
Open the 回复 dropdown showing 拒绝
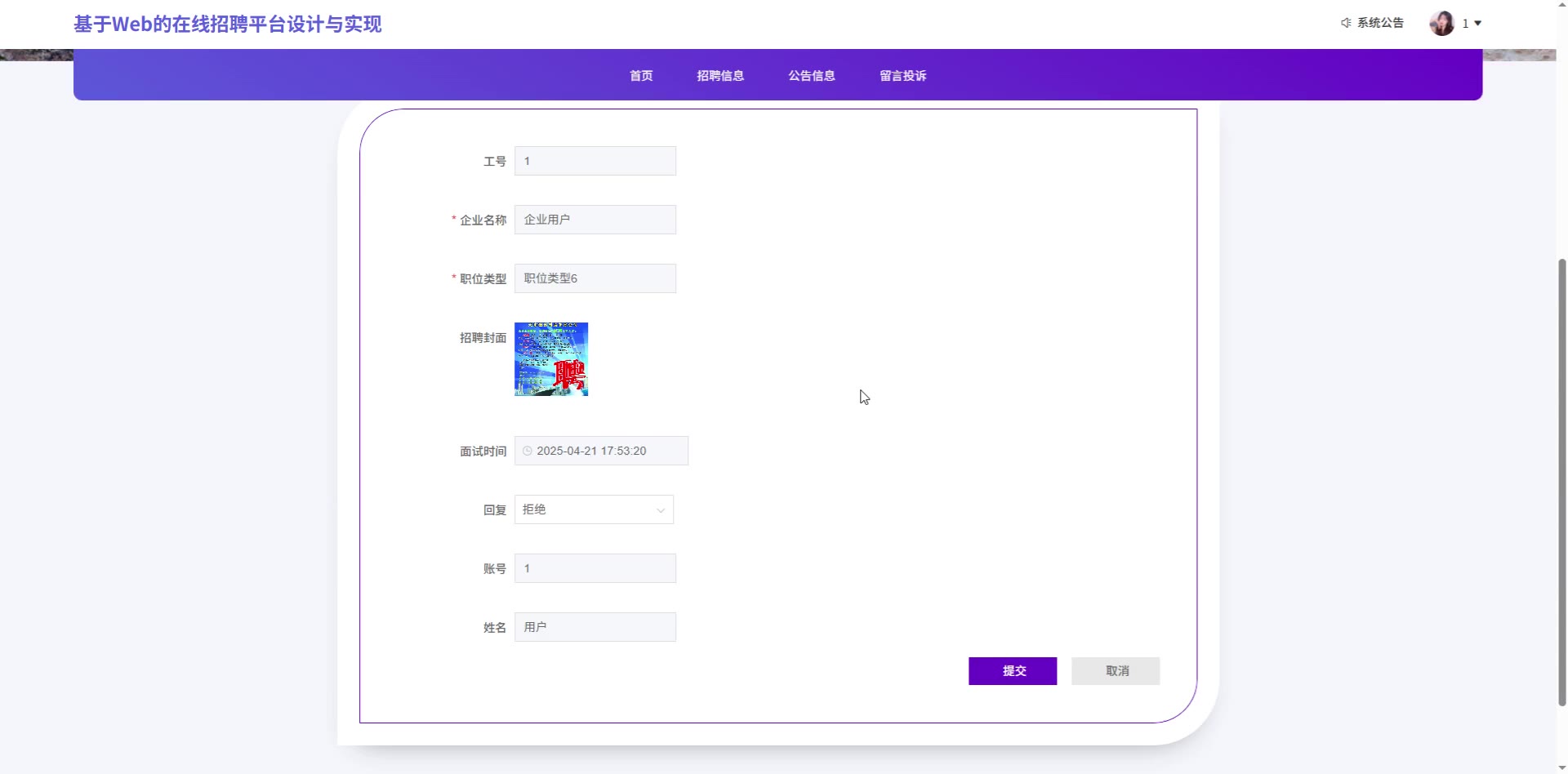point(594,509)
